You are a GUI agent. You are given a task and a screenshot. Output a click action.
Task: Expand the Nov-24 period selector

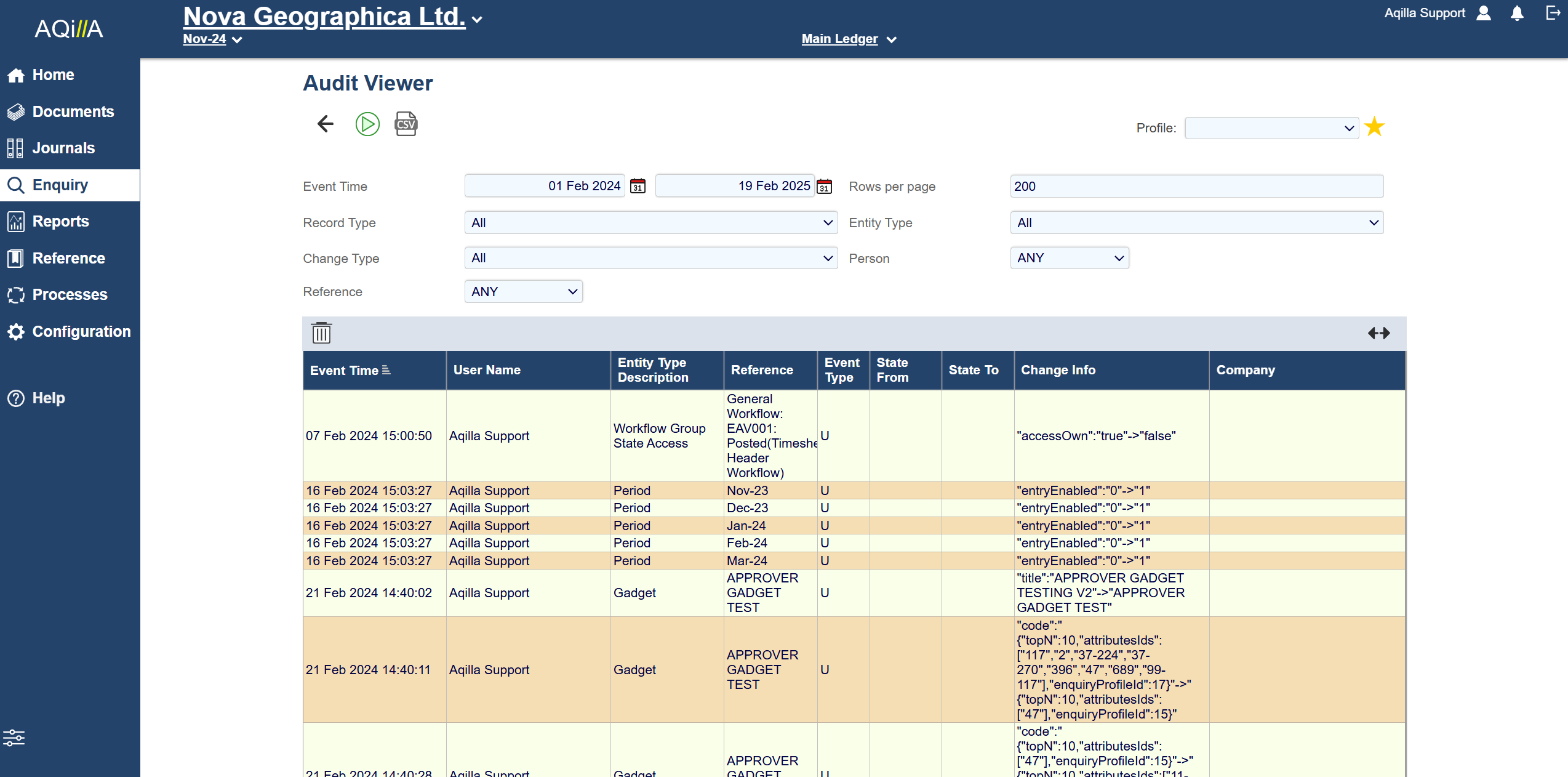pyautogui.click(x=212, y=39)
